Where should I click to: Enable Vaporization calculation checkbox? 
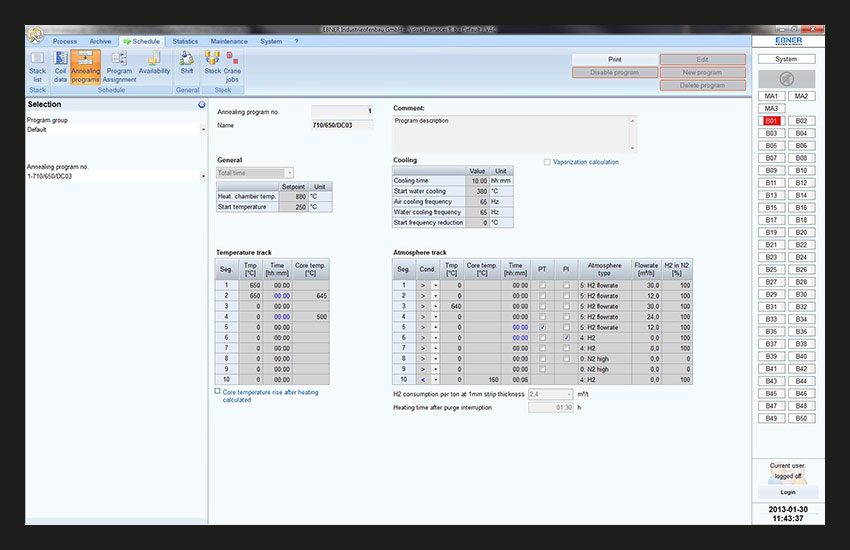pyautogui.click(x=547, y=162)
